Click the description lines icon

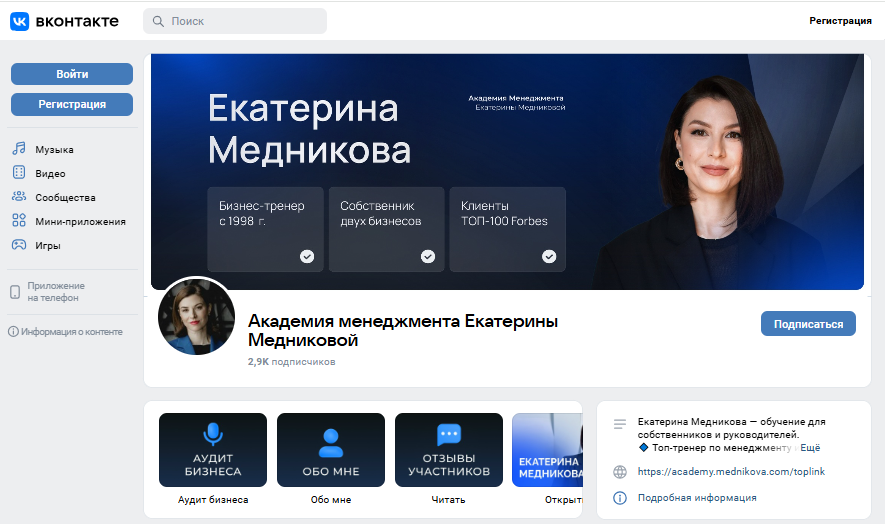[620, 423]
